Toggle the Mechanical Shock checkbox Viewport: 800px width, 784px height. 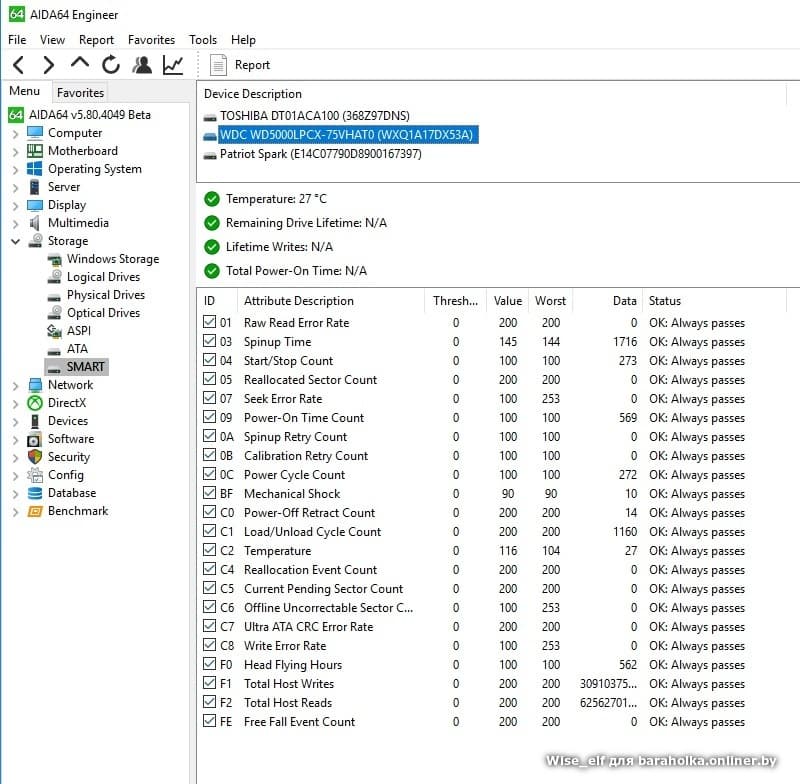click(209, 493)
